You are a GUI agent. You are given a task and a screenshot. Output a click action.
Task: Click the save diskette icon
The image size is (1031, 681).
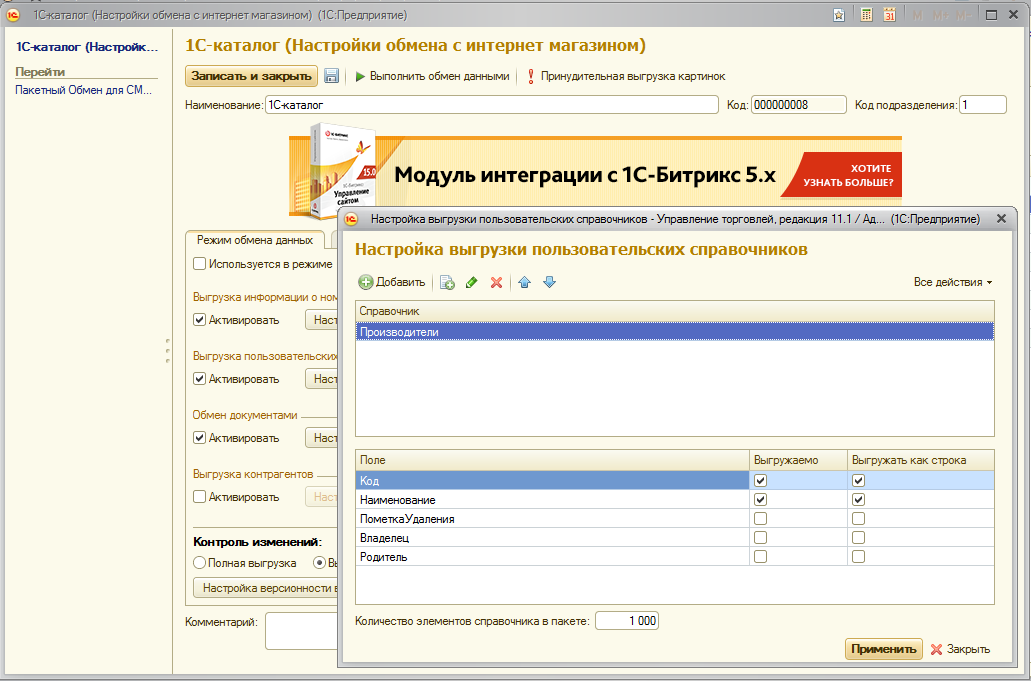pos(332,76)
